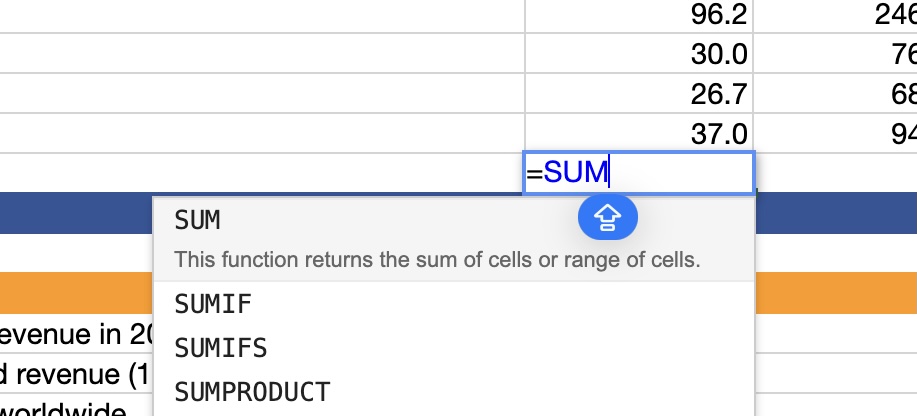Choose SUM from the function suggestions
The image size is (917, 416).
click(x=454, y=239)
